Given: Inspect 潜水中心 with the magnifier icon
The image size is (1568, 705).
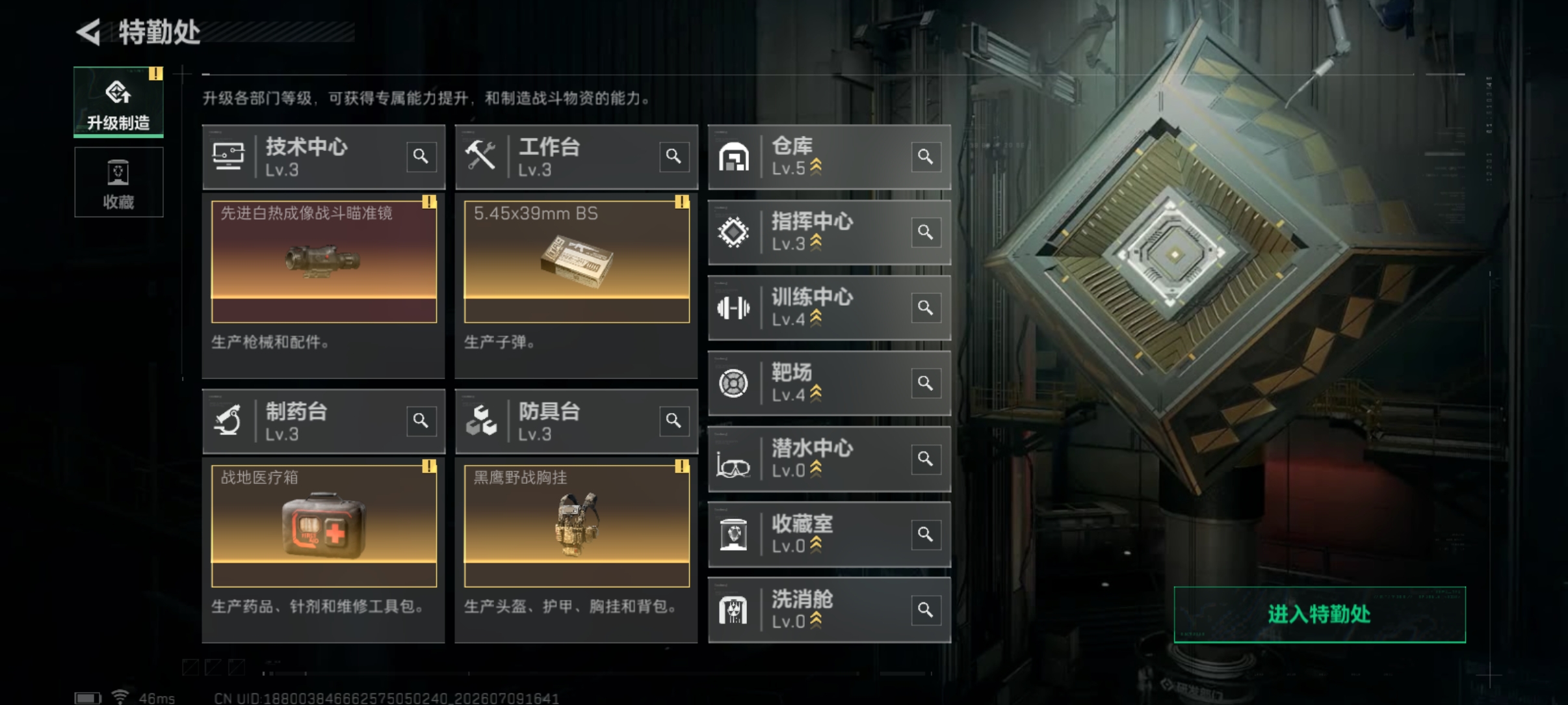Looking at the screenshot, I should [926, 459].
